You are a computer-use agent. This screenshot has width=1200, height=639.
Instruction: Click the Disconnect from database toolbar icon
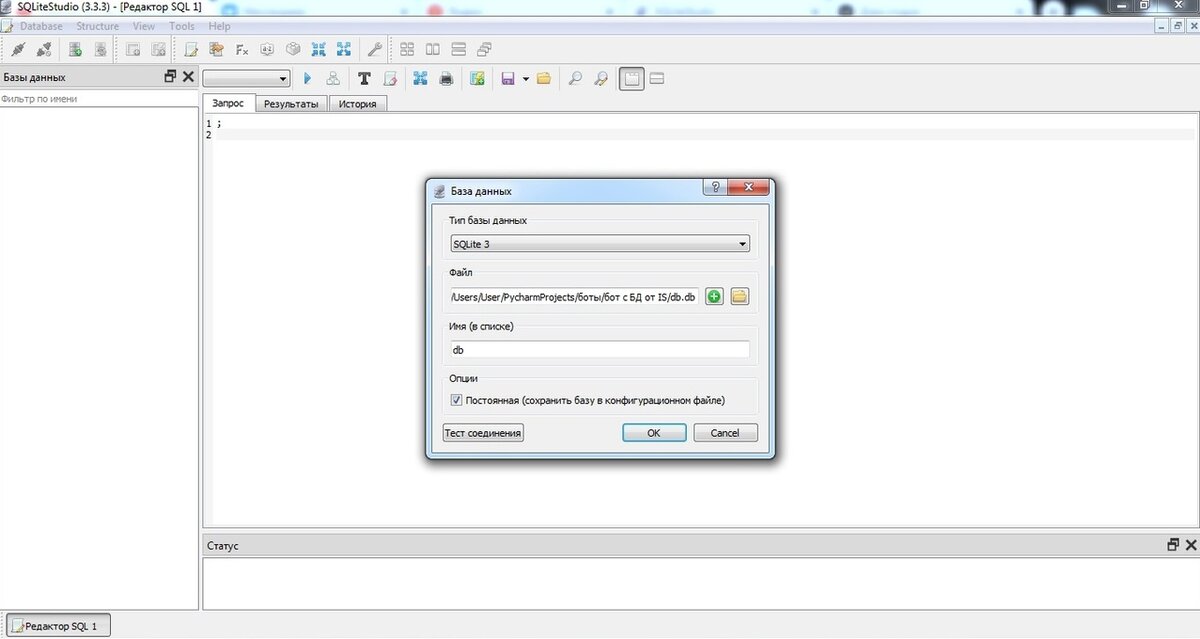44,49
